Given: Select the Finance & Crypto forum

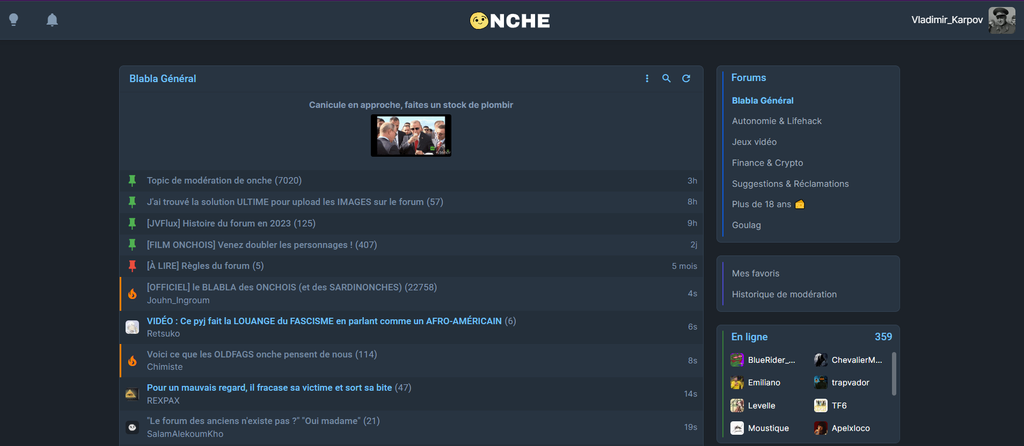Looking at the screenshot, I should (x=767, y=163).
